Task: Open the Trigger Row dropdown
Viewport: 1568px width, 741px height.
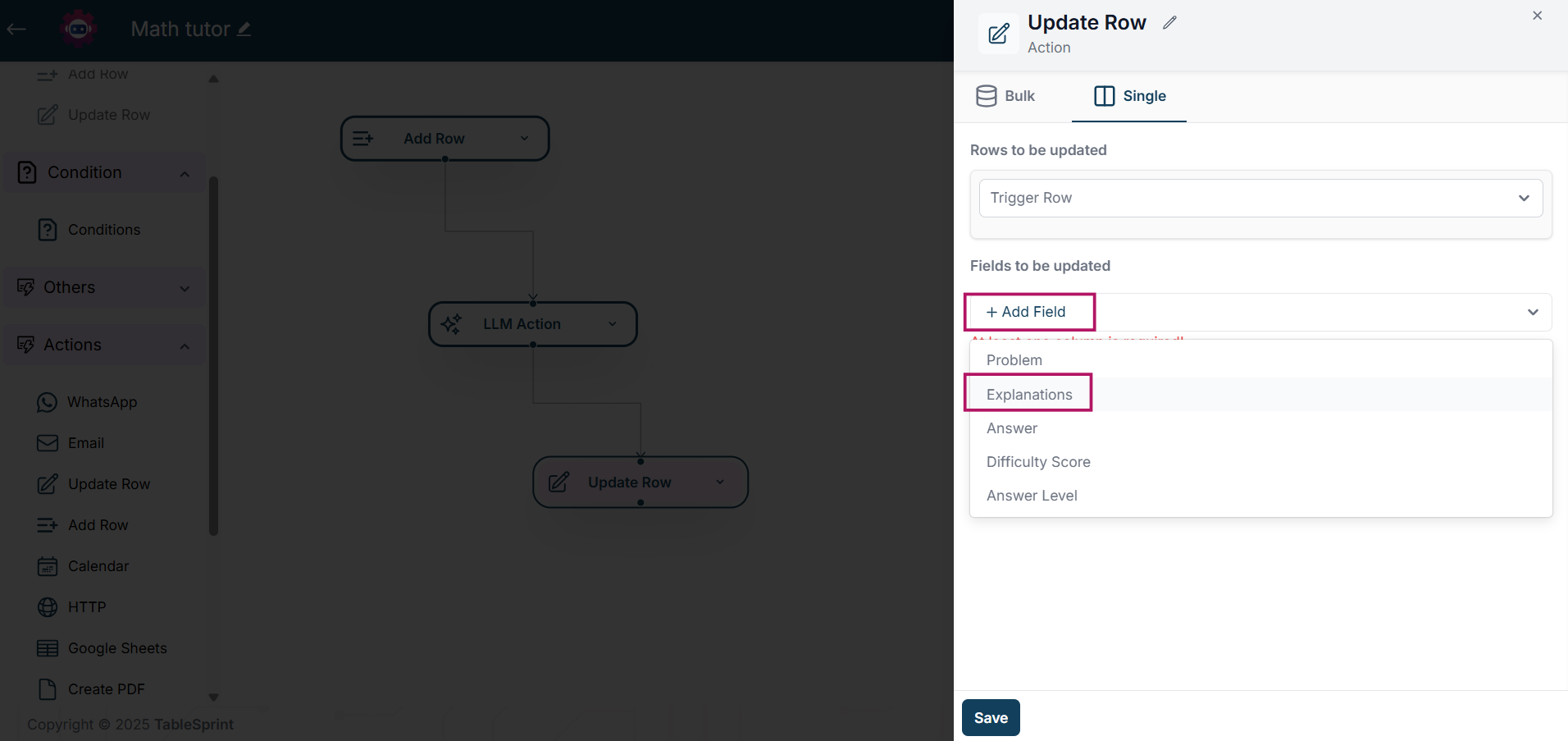Action: 1260,198
